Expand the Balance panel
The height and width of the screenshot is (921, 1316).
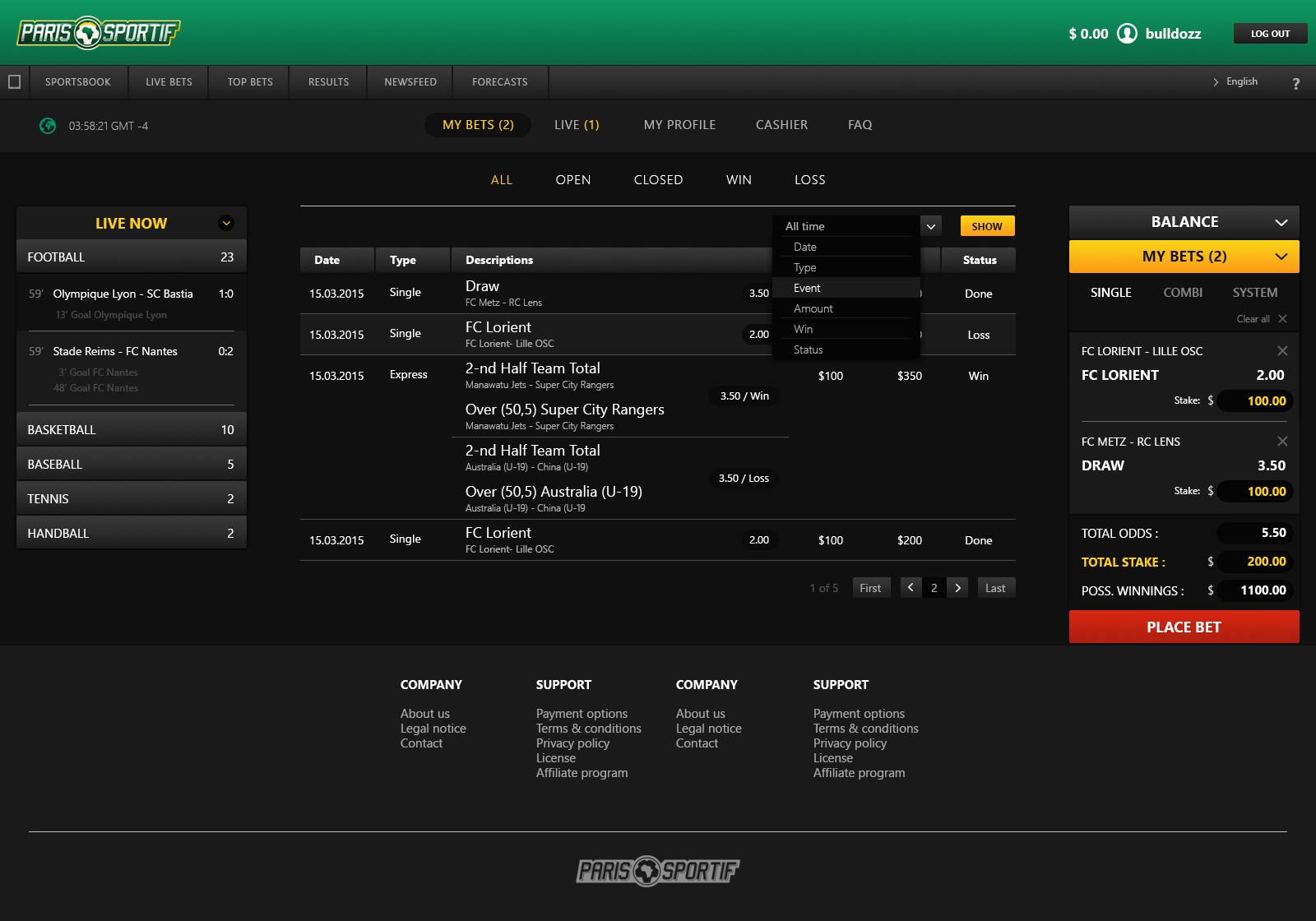click(x=1281, y=223)
